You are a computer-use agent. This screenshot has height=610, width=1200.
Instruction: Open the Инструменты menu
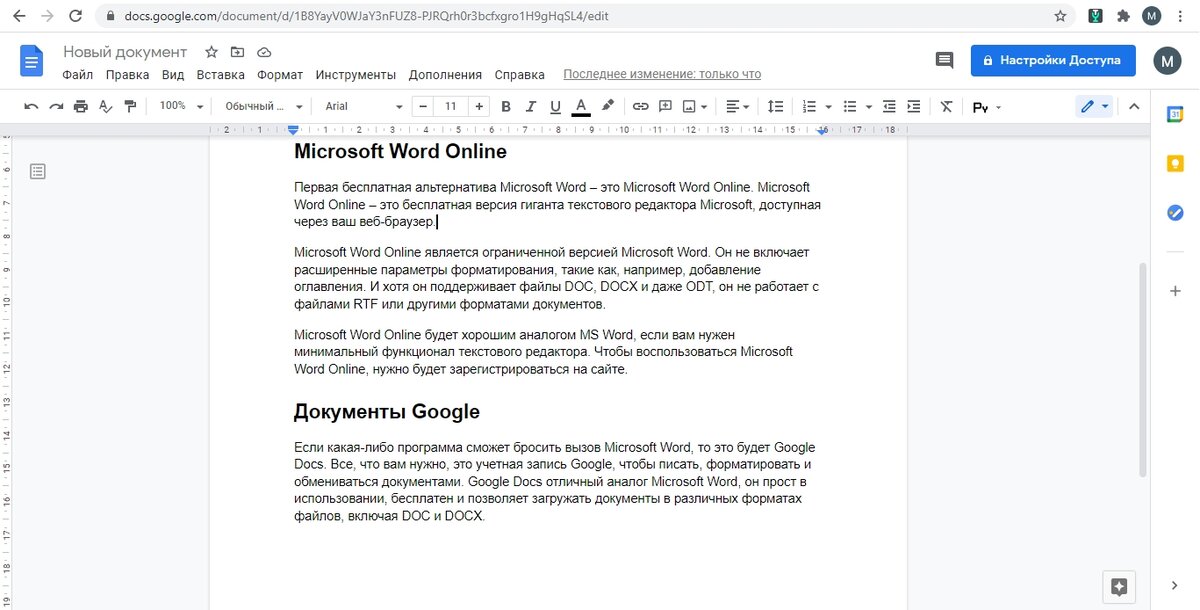point(356,74)
